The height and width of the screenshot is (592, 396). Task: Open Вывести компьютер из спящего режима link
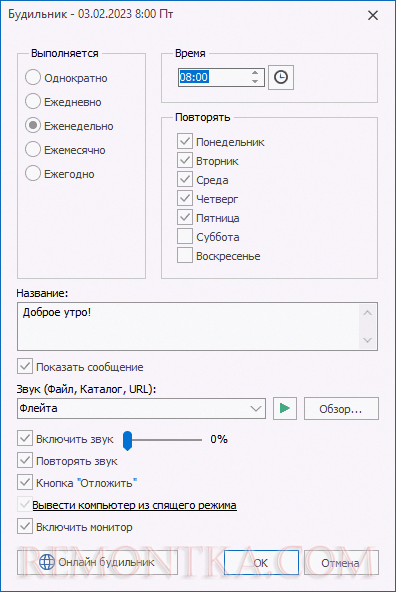(x=134, y=505)
